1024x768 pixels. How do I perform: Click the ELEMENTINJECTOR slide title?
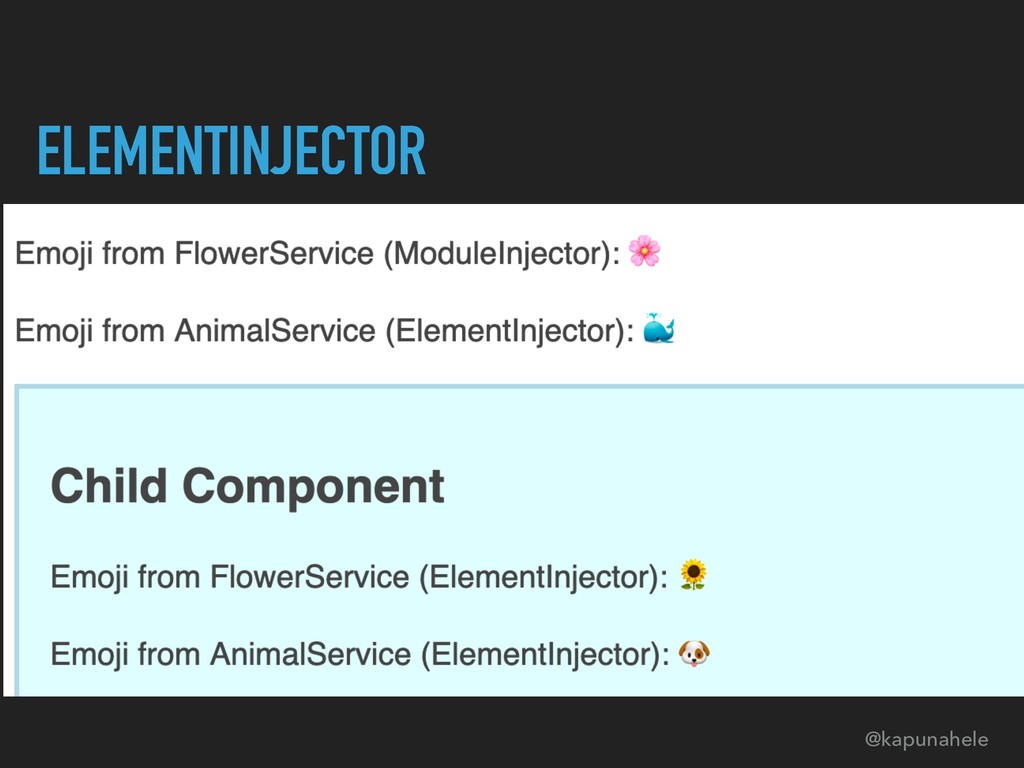coord(231,151)
